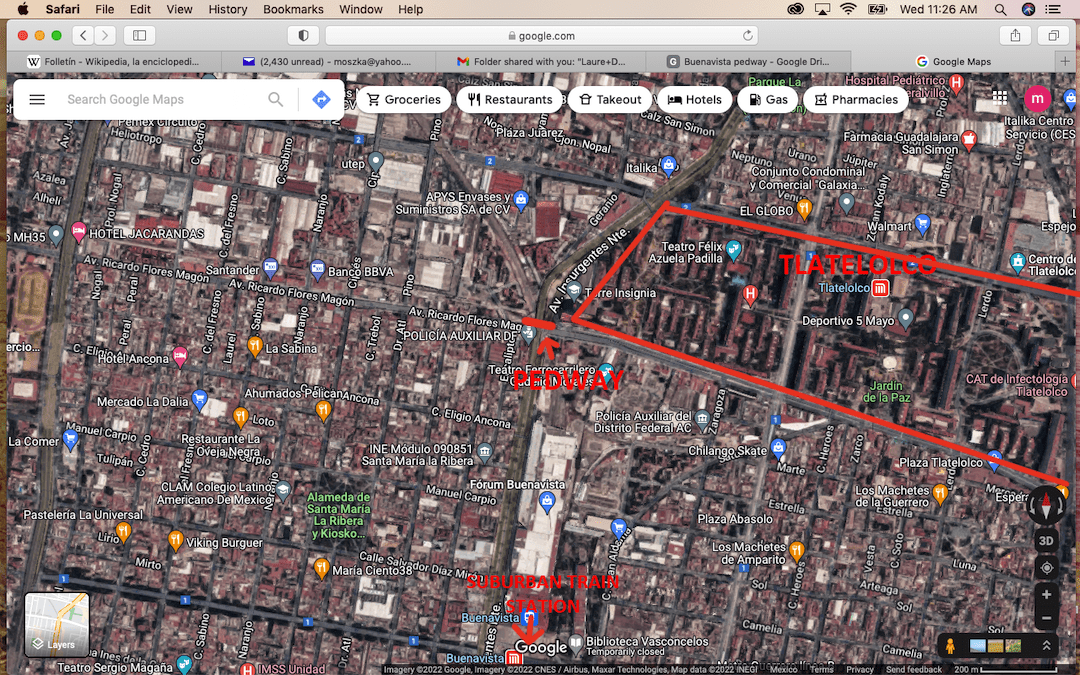Select the Tlatelolco metro station icon

[880, 288]
